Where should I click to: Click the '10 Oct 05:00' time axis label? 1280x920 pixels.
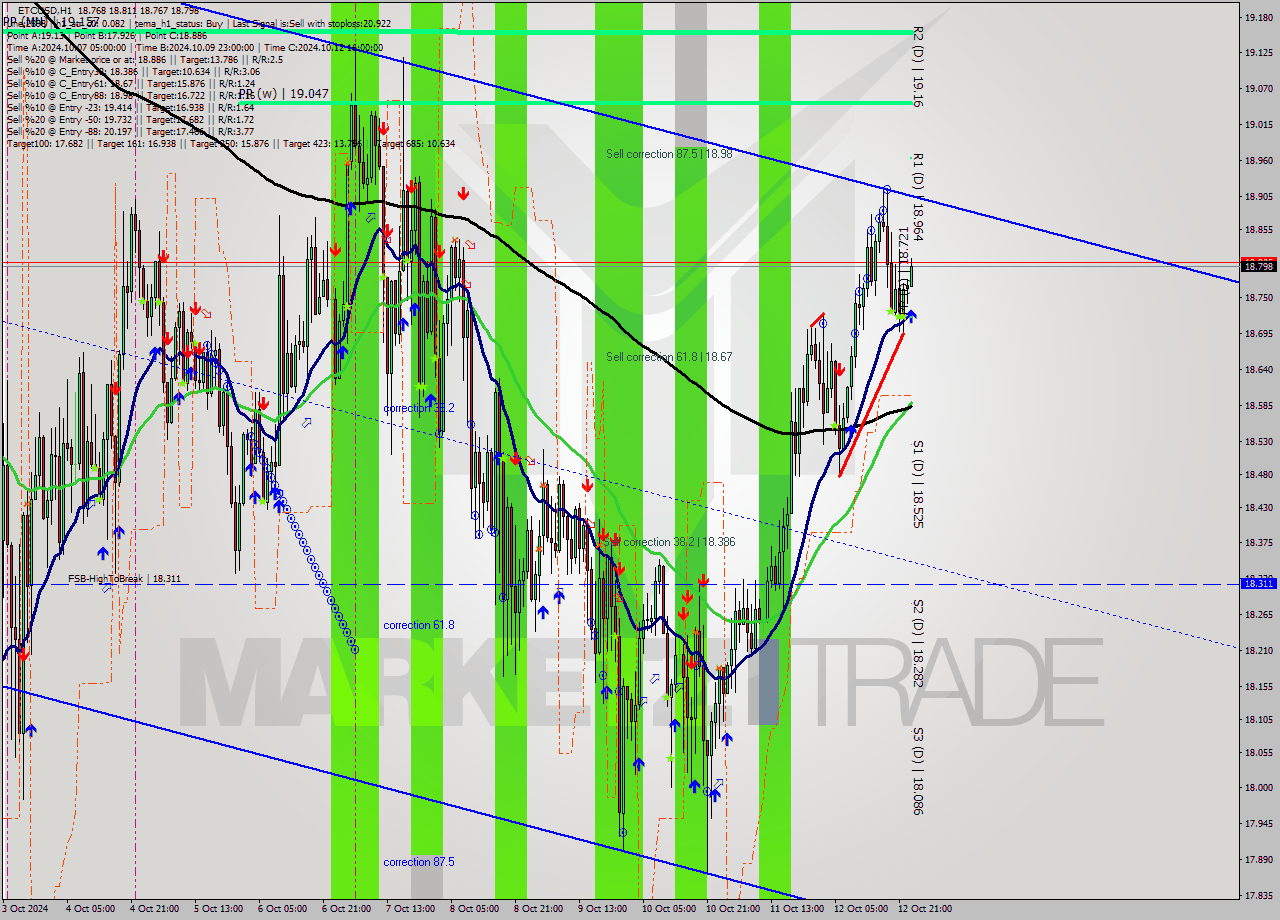[669, 909]
